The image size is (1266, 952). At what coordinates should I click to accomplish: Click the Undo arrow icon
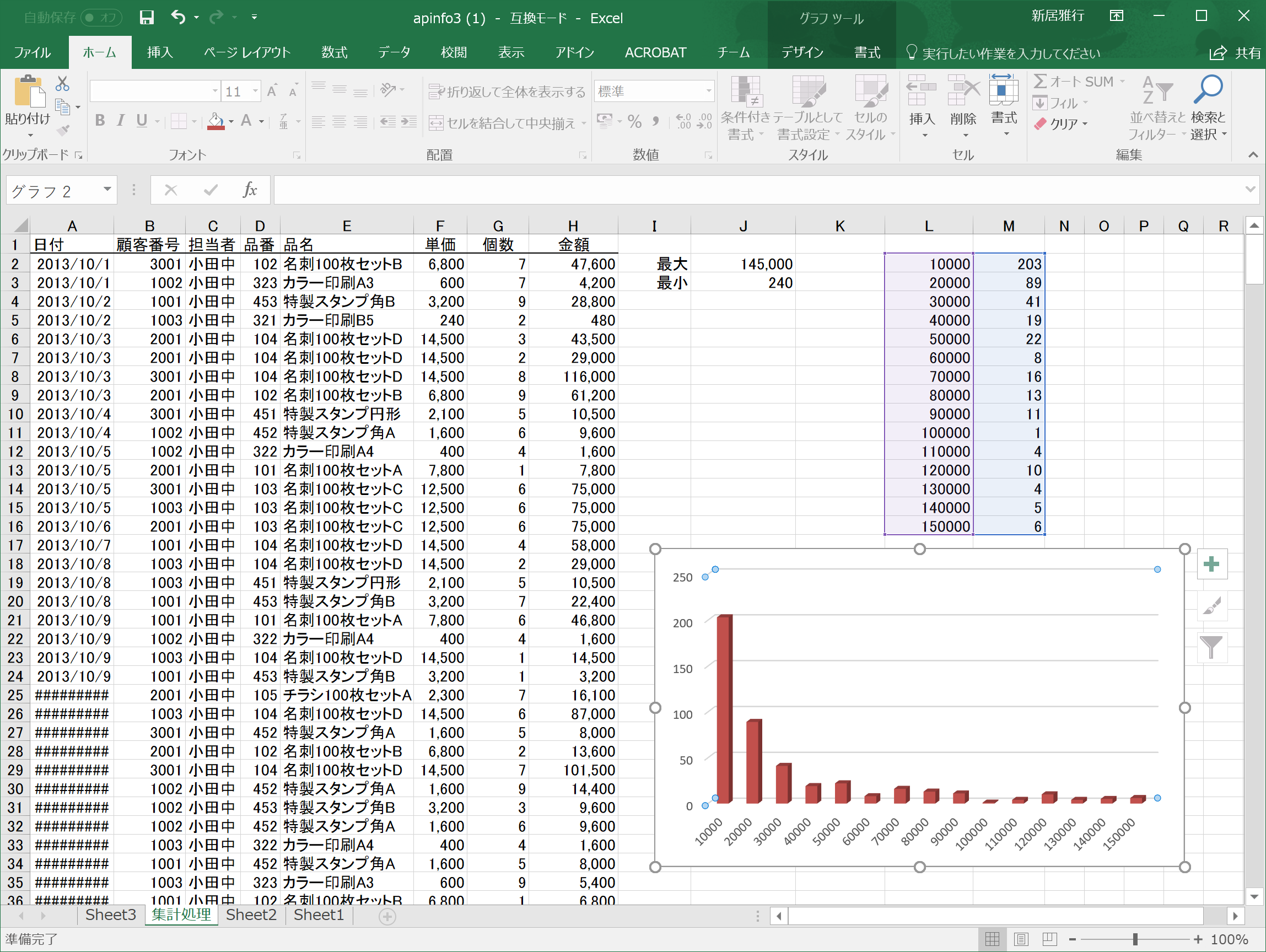click(x=178, y=17)
